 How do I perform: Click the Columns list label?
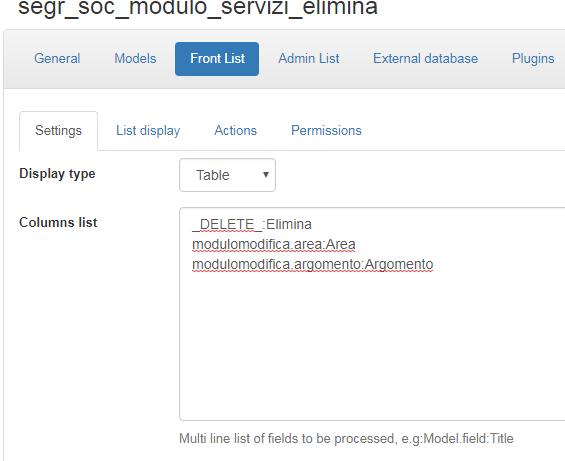(x=58, y=222)
